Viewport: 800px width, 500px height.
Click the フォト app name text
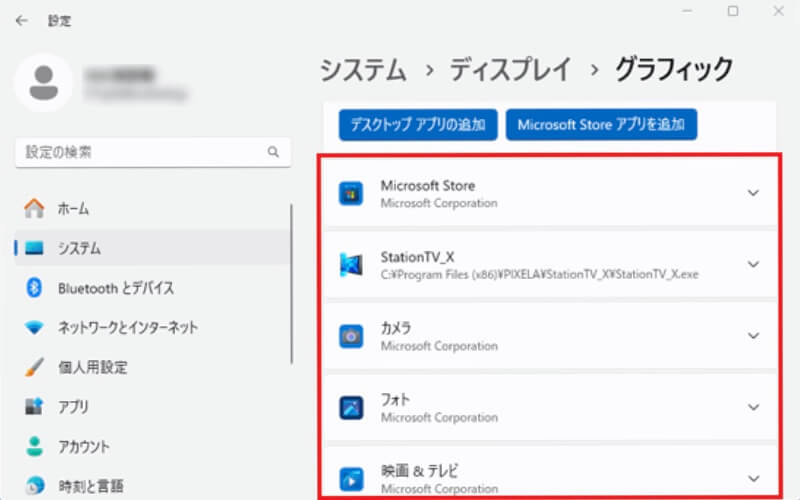[x=395, y=399]
